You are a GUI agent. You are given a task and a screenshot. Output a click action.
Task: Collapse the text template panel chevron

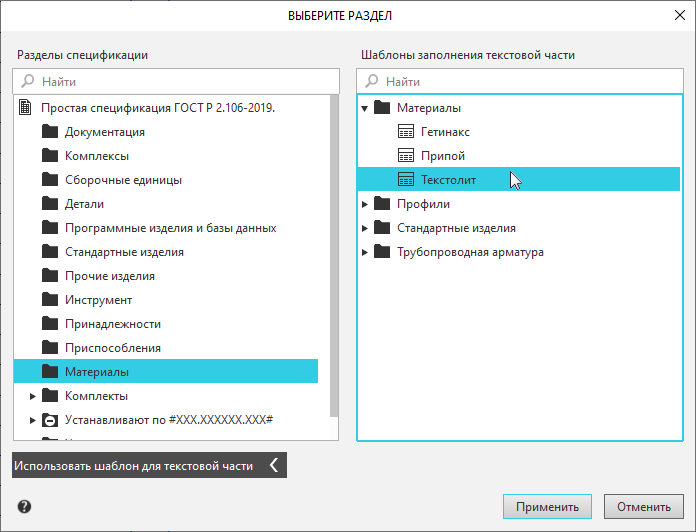click(x=274, y=466)
